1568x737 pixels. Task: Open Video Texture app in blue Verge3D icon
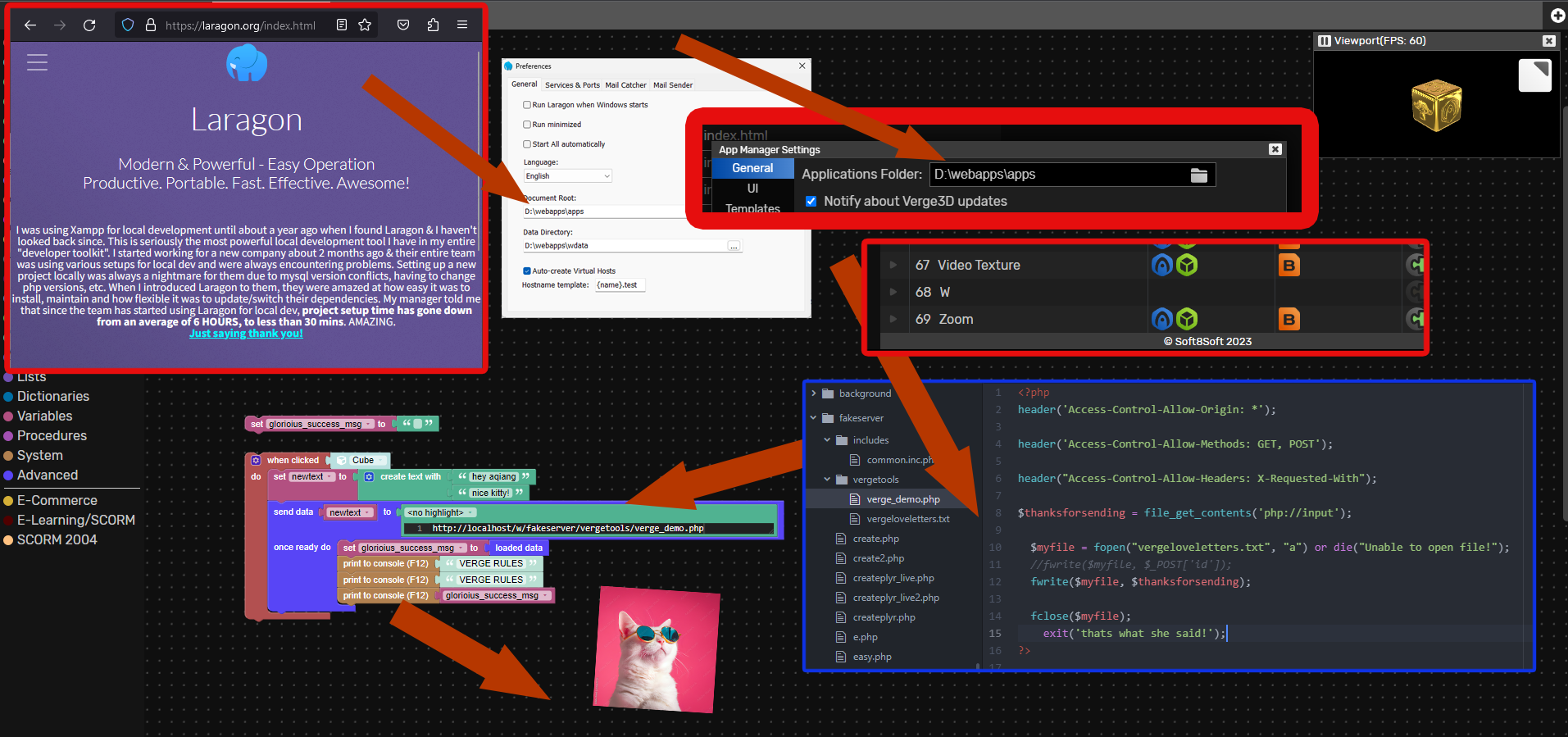1162,265
